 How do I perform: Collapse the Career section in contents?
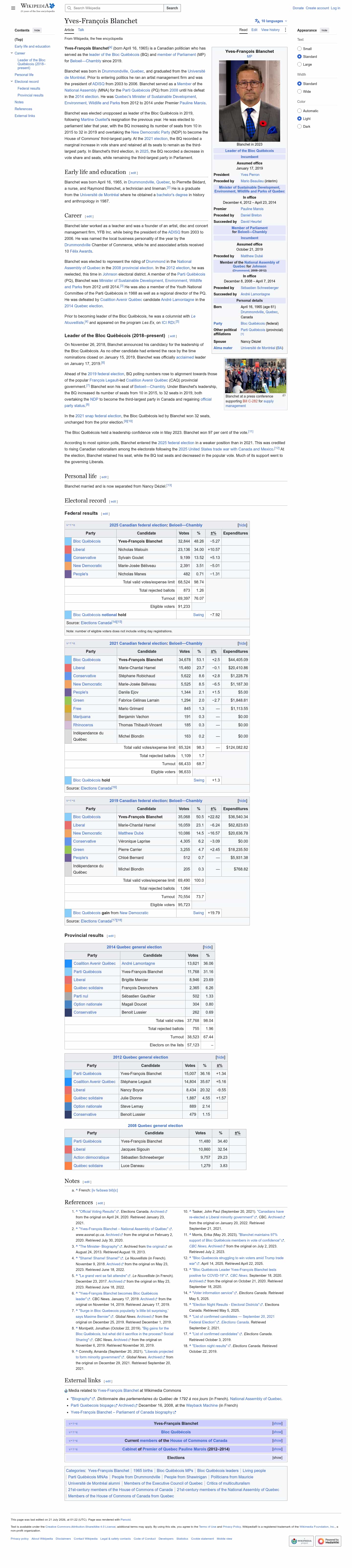[11, 53]
